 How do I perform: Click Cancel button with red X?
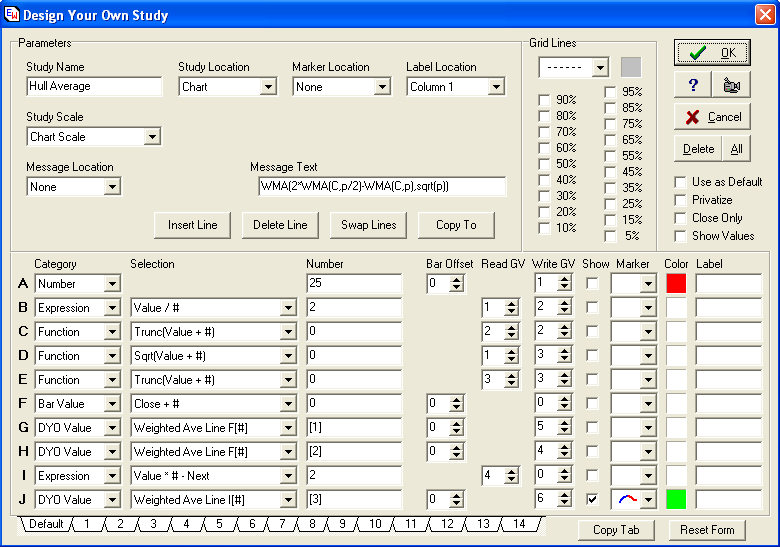coord(711,117)
